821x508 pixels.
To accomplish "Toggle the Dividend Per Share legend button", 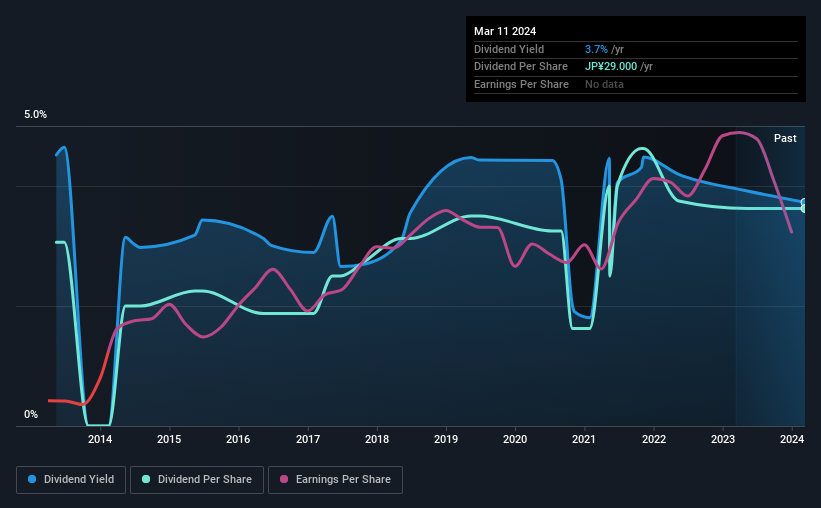I will tap(197, 480).
